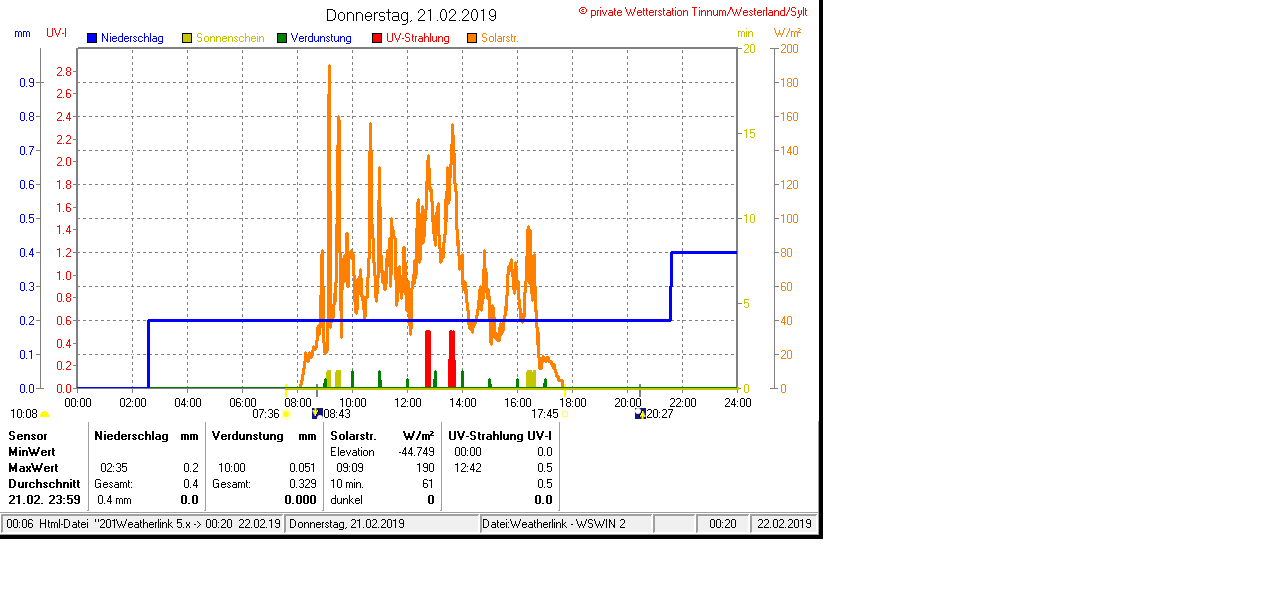Select the Sonnenschein legend label
The width and height of the screenshot is (1280, 600).
(230, 38)
